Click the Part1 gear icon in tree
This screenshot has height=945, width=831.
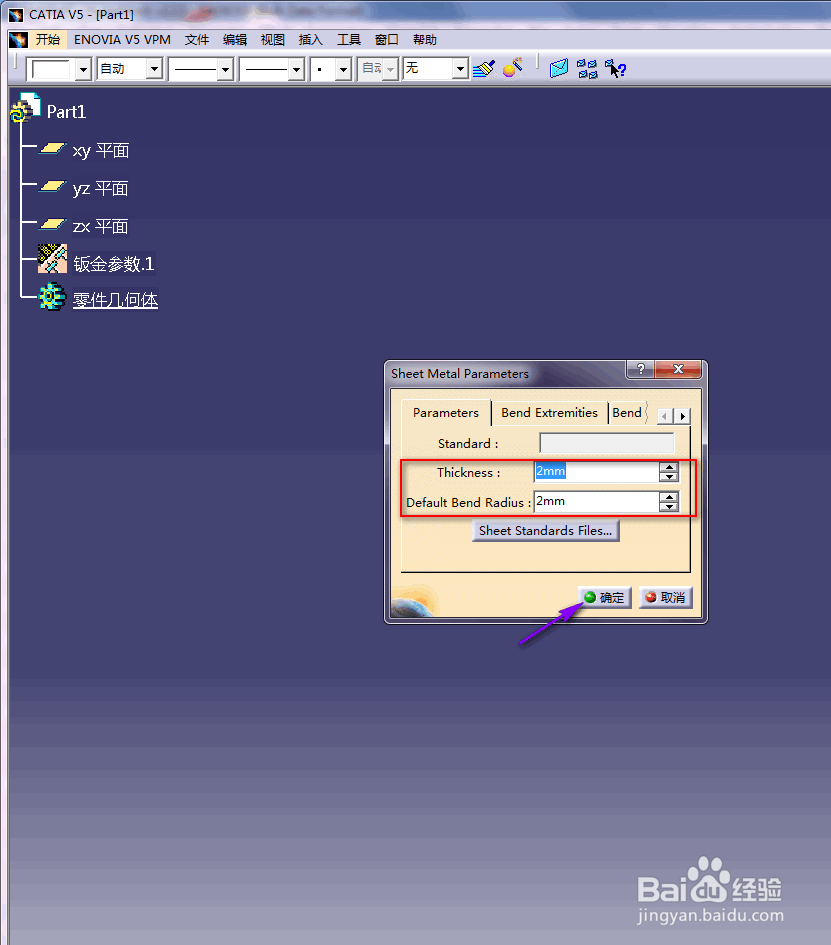pos(25,108)
